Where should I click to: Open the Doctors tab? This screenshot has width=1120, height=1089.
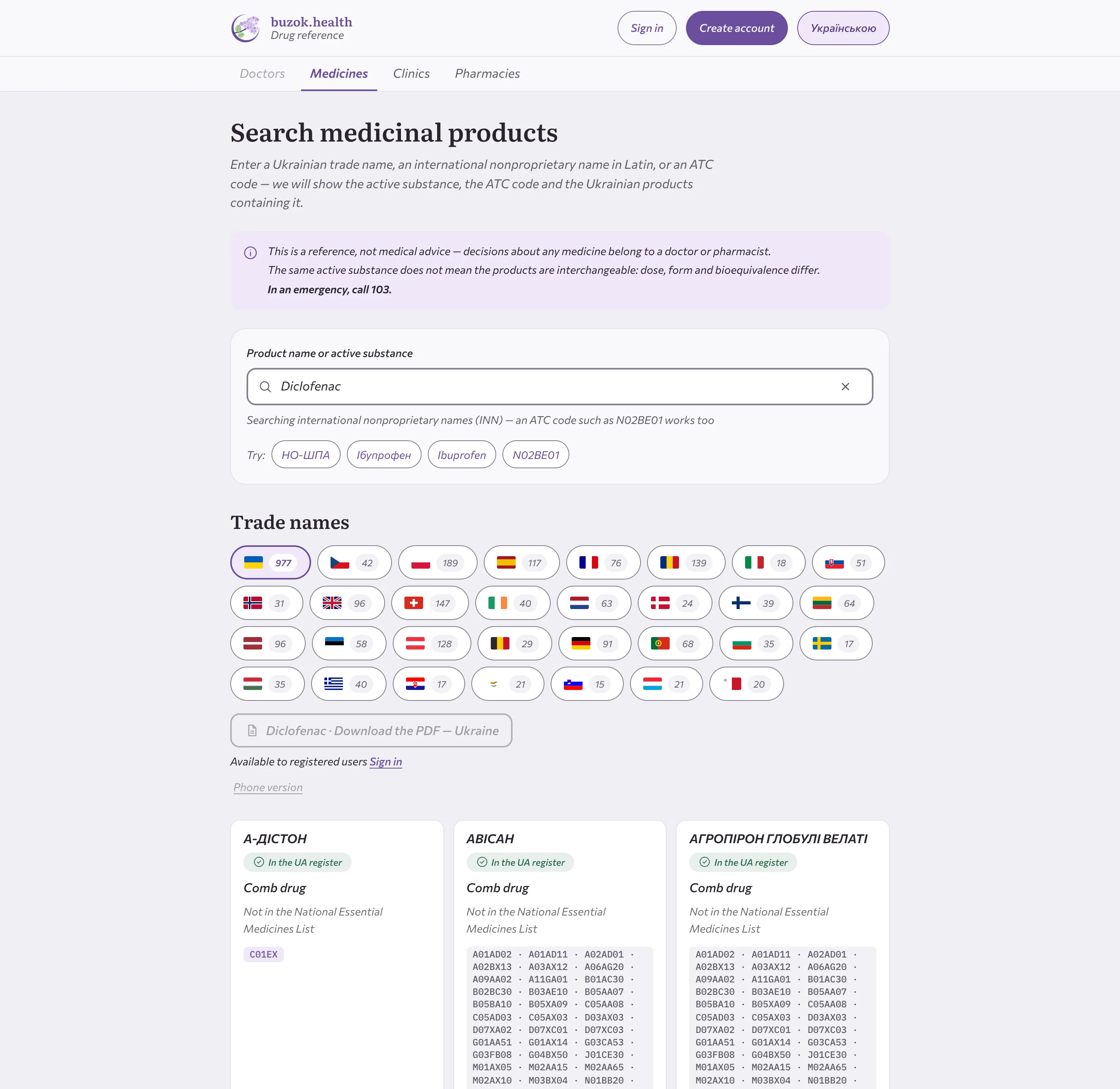tap(262, 74)
